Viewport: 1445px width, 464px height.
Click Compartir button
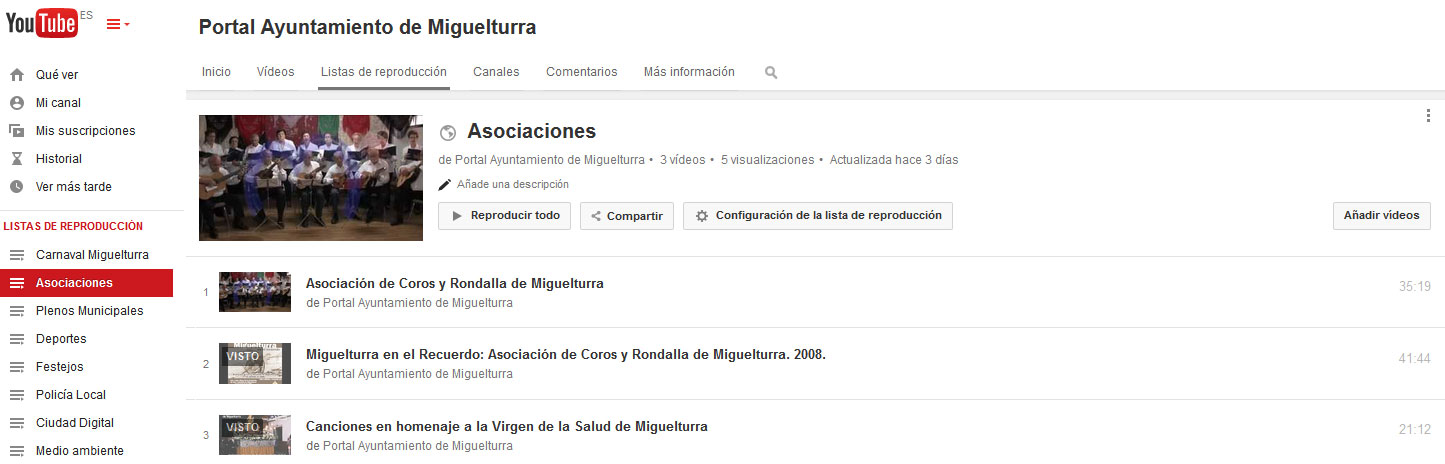tap(627, 216)
